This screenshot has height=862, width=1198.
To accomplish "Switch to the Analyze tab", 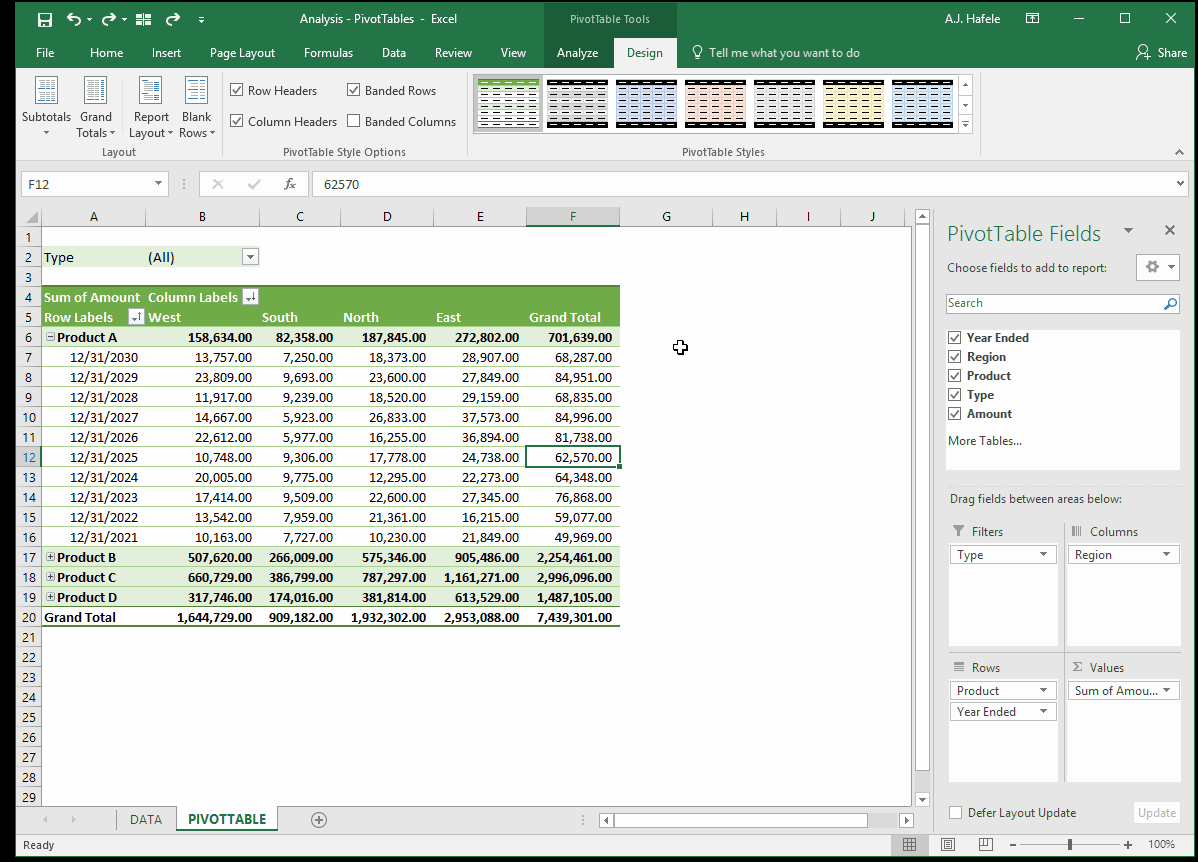I will [x=578, y=53].
